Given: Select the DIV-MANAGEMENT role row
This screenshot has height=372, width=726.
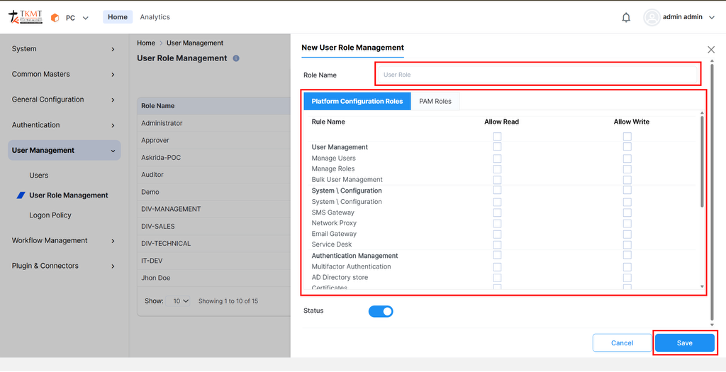Looking at the screenshot, I should 214,209.
